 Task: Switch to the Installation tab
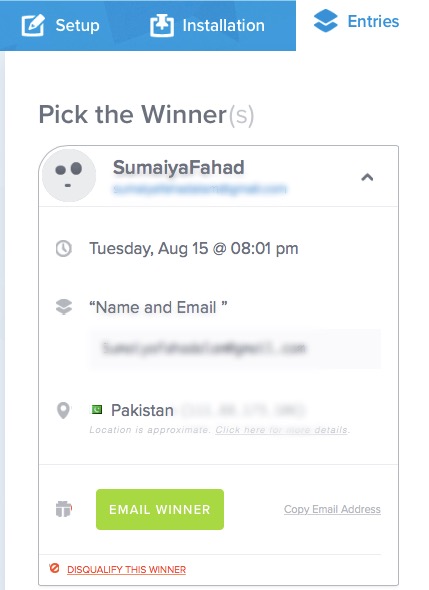pyautogui.click(x=207, y=25)
